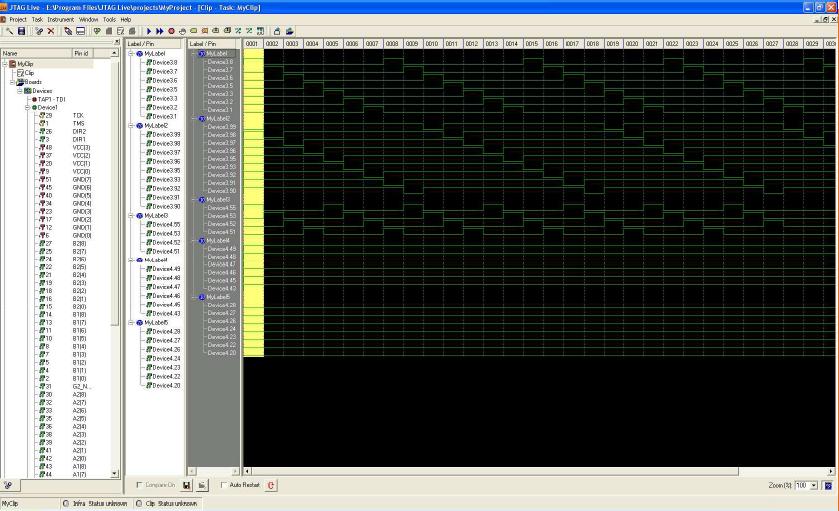
Task: Select Device3.8 in the white Label/Pin list
Action: [164, 63]
